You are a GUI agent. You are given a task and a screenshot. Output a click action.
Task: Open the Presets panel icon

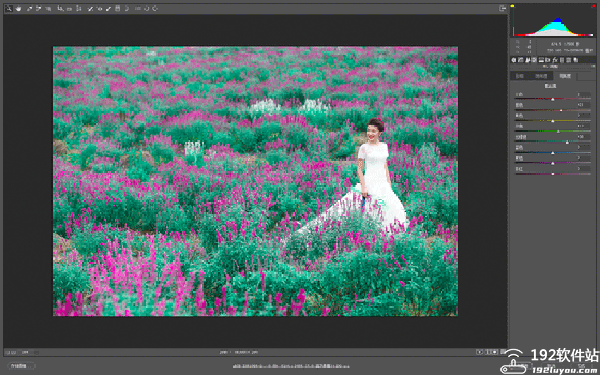click(x=568, y=60)
